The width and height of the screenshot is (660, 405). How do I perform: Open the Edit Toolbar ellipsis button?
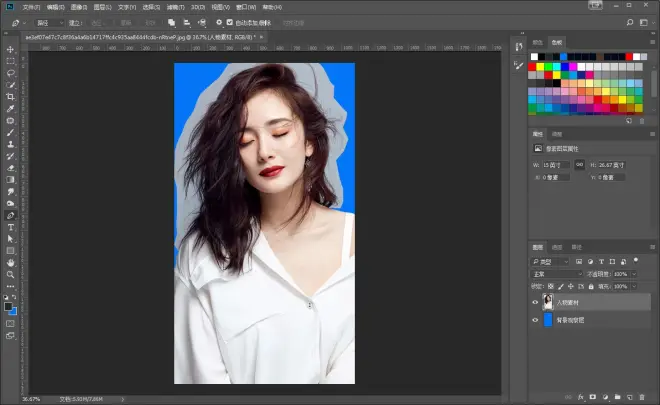[x=10, y=286]
